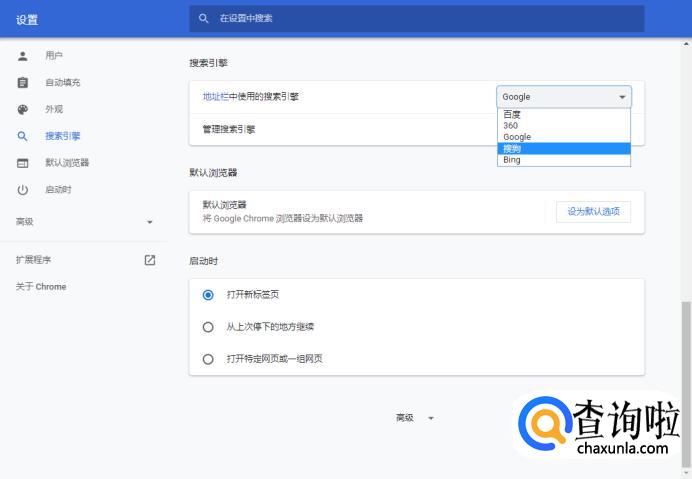Select the 打开新标签页 radio button
This screenshot has width=692, height=479.
(x=208, y=295)
